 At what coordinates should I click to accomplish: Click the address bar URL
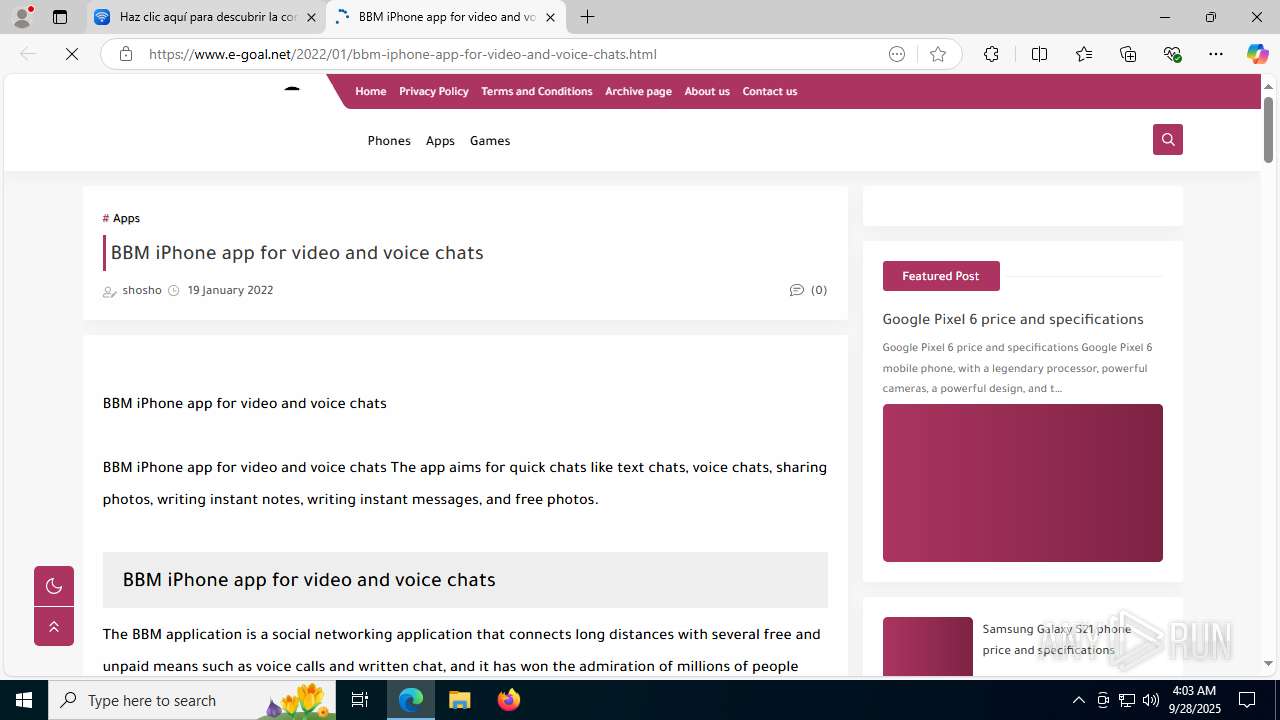coord(402,54)
